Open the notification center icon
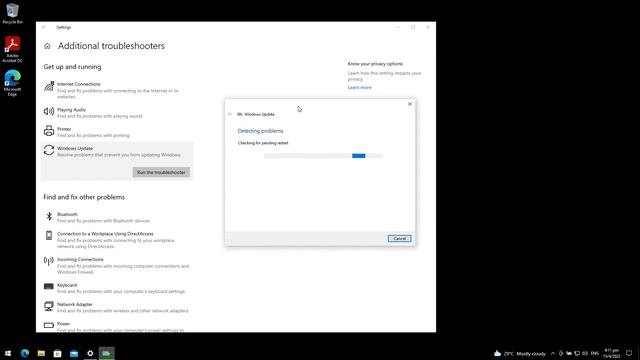The width and height of the screenshot is (640, 360). pyautogui.click(x=629, y=353)
